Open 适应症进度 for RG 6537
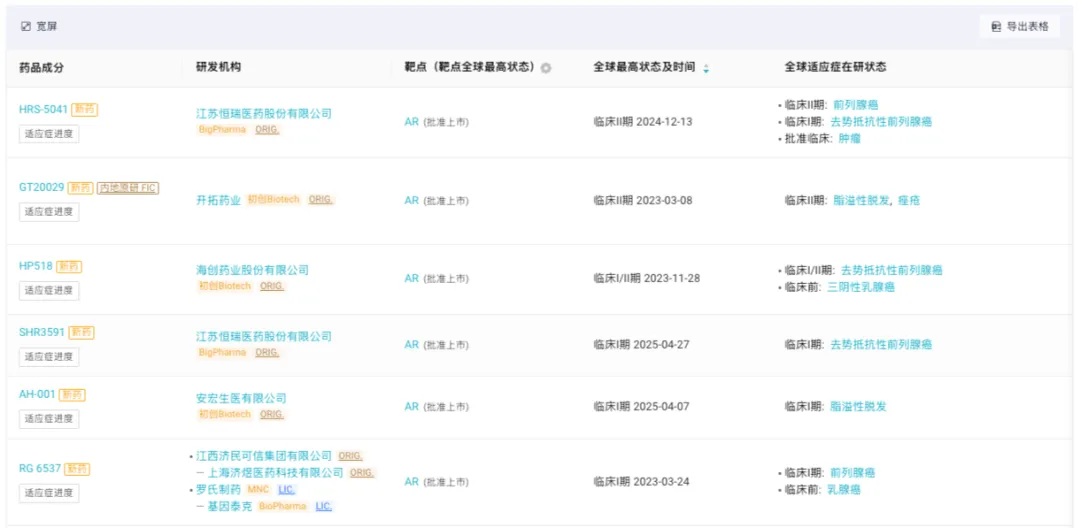This screenshot has width=1080, height=528. pos(49,493)
